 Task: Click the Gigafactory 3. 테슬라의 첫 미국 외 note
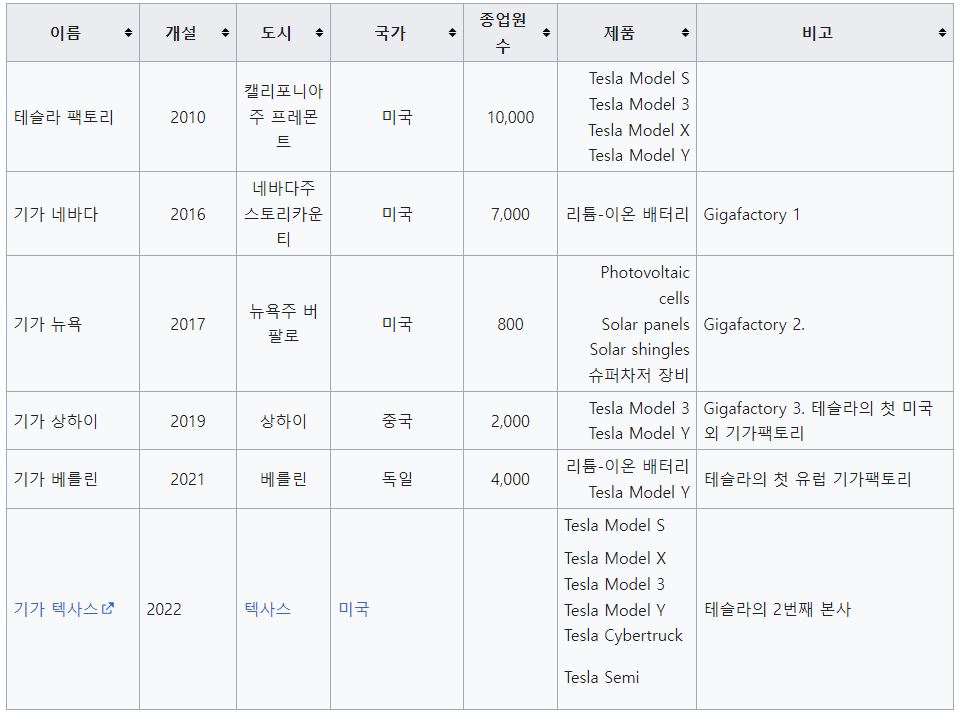tap(818, 420)
